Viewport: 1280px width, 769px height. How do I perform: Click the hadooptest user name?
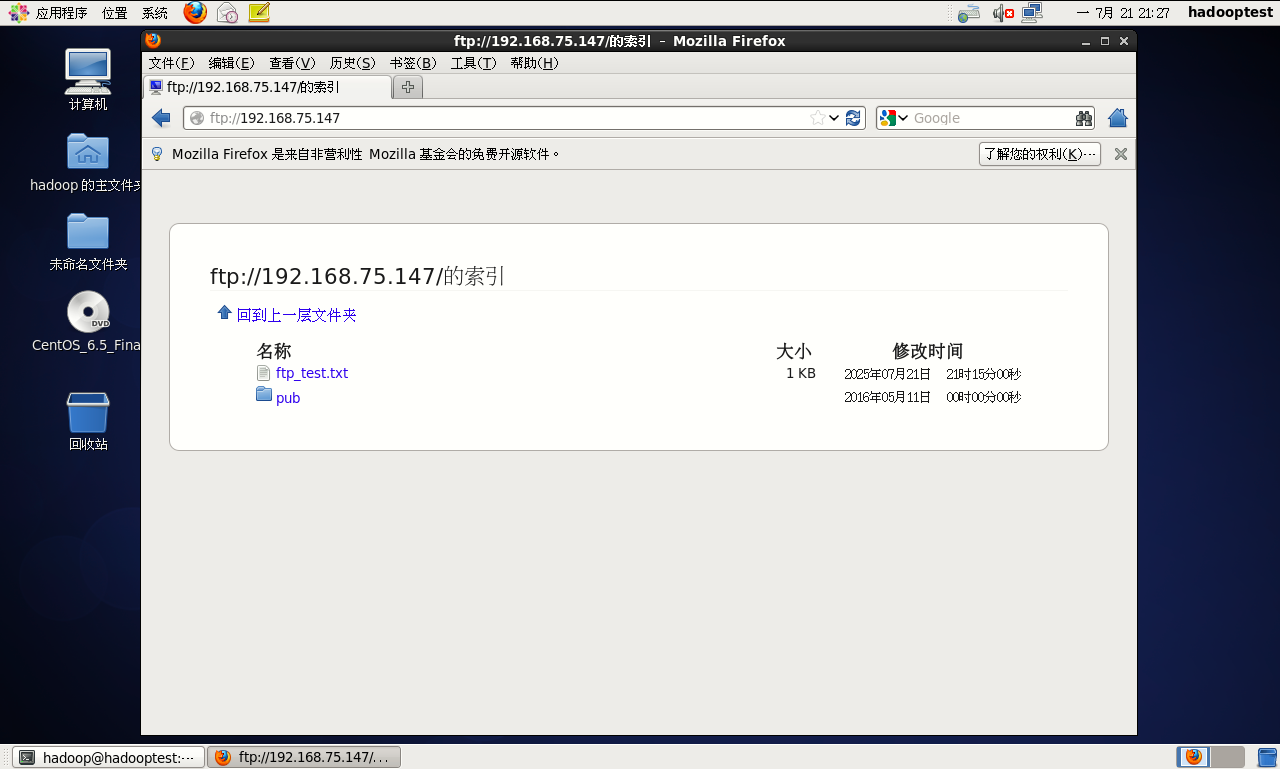coord(1230,13)
